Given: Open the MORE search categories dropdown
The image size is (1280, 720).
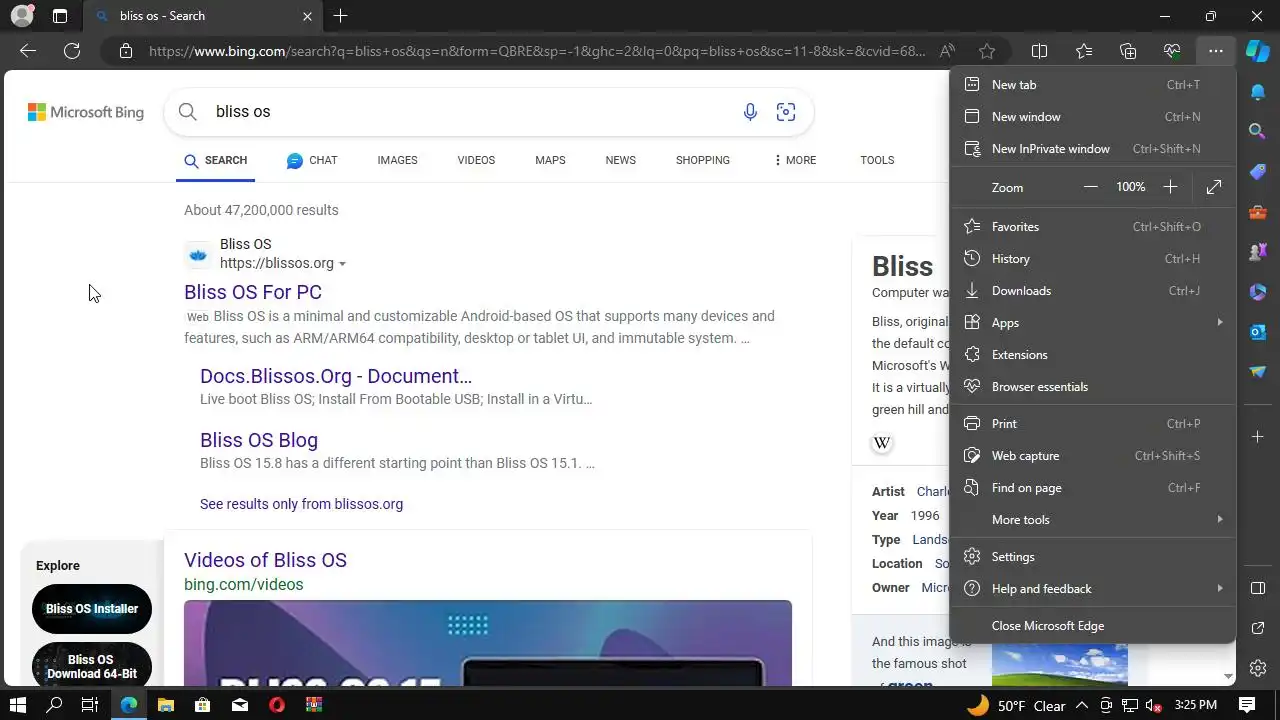Looking at the screenshot, I should (x=795, y=160).
